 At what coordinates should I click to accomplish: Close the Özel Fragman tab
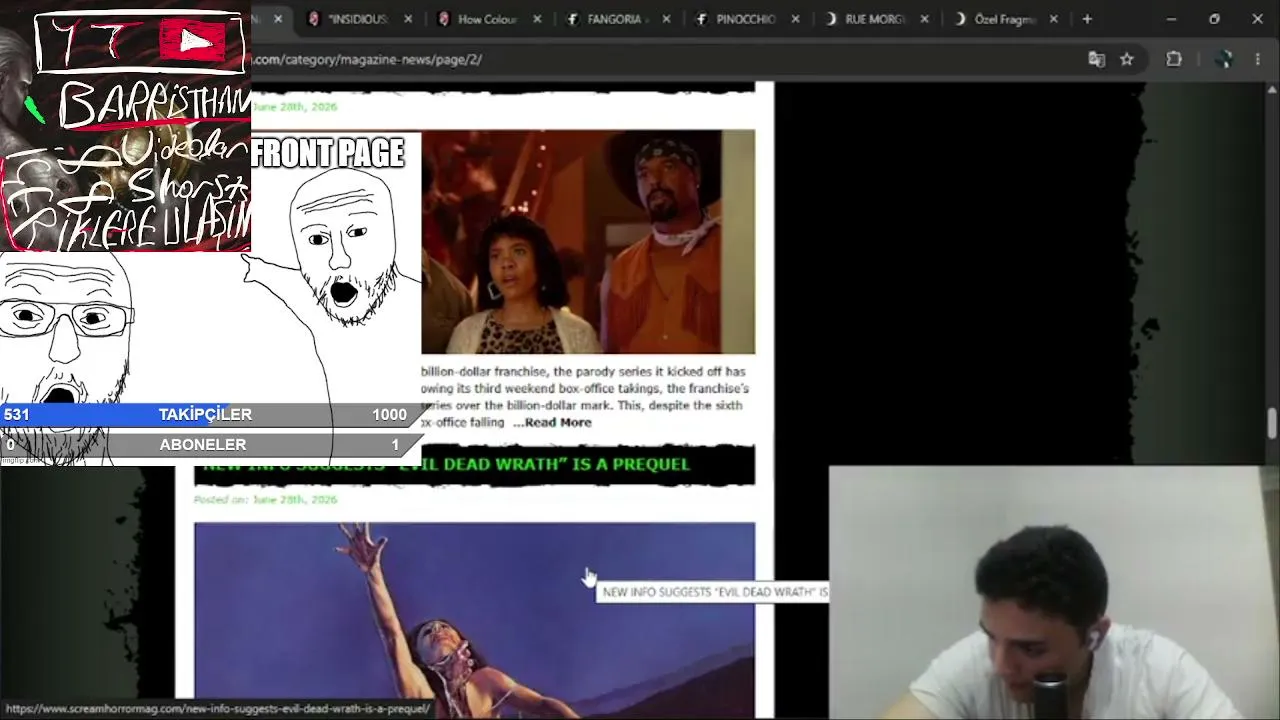coord(1053,19)
